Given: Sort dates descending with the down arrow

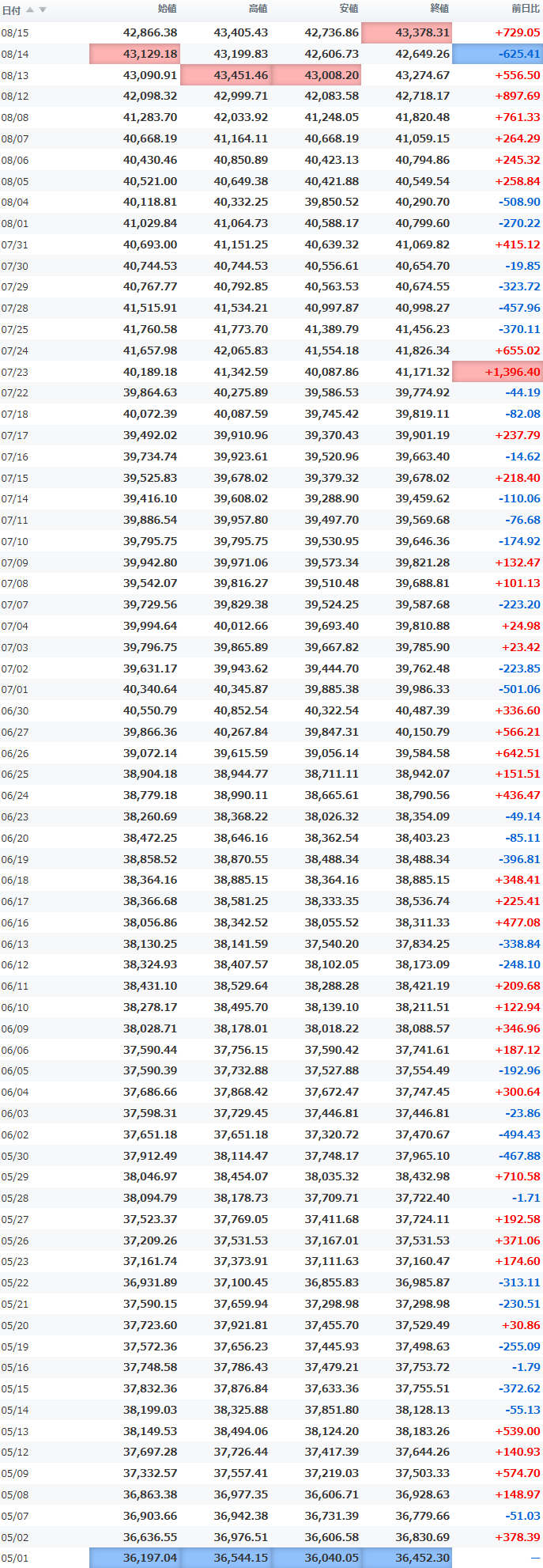Looking at the screenshot, I should click(43, 9).
